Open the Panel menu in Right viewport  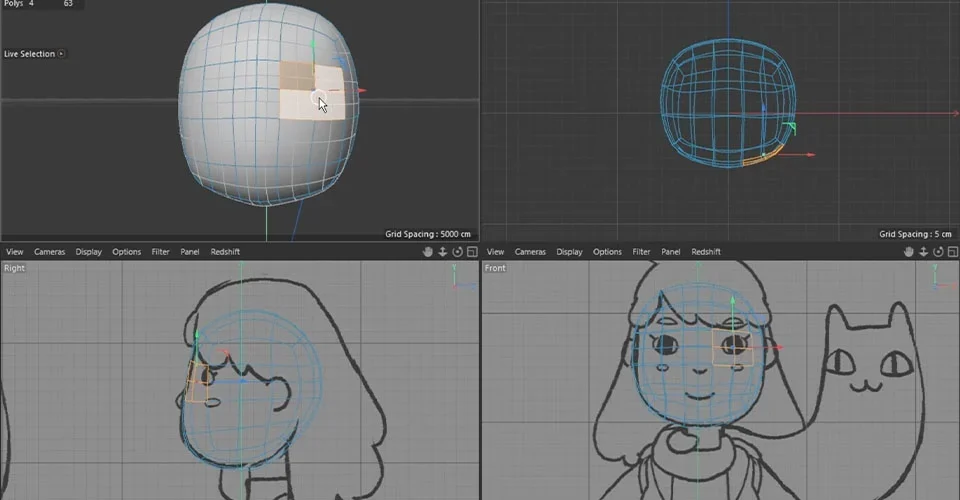point(190,252)
